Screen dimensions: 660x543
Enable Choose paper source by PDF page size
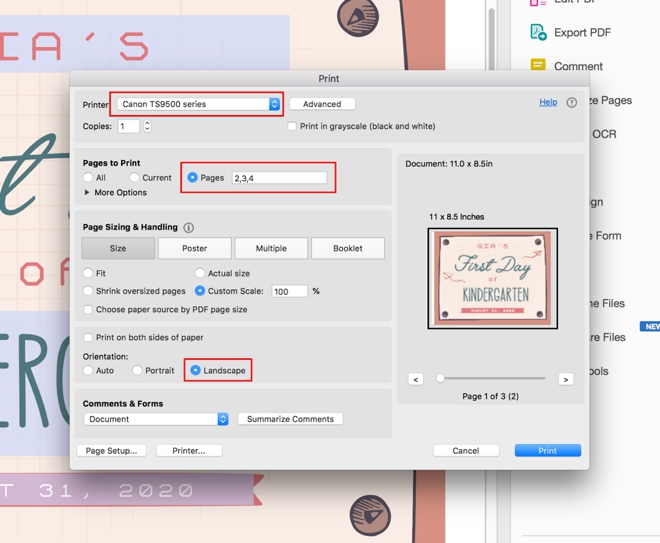(x=88, y=309)
